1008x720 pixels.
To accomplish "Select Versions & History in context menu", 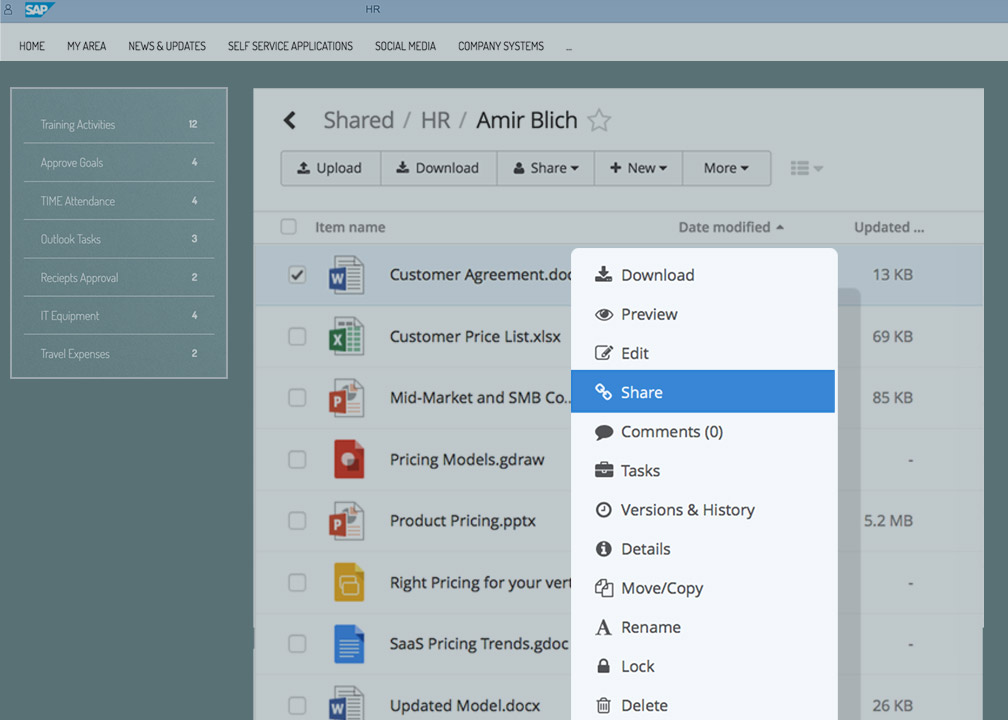I will [687, 510].
